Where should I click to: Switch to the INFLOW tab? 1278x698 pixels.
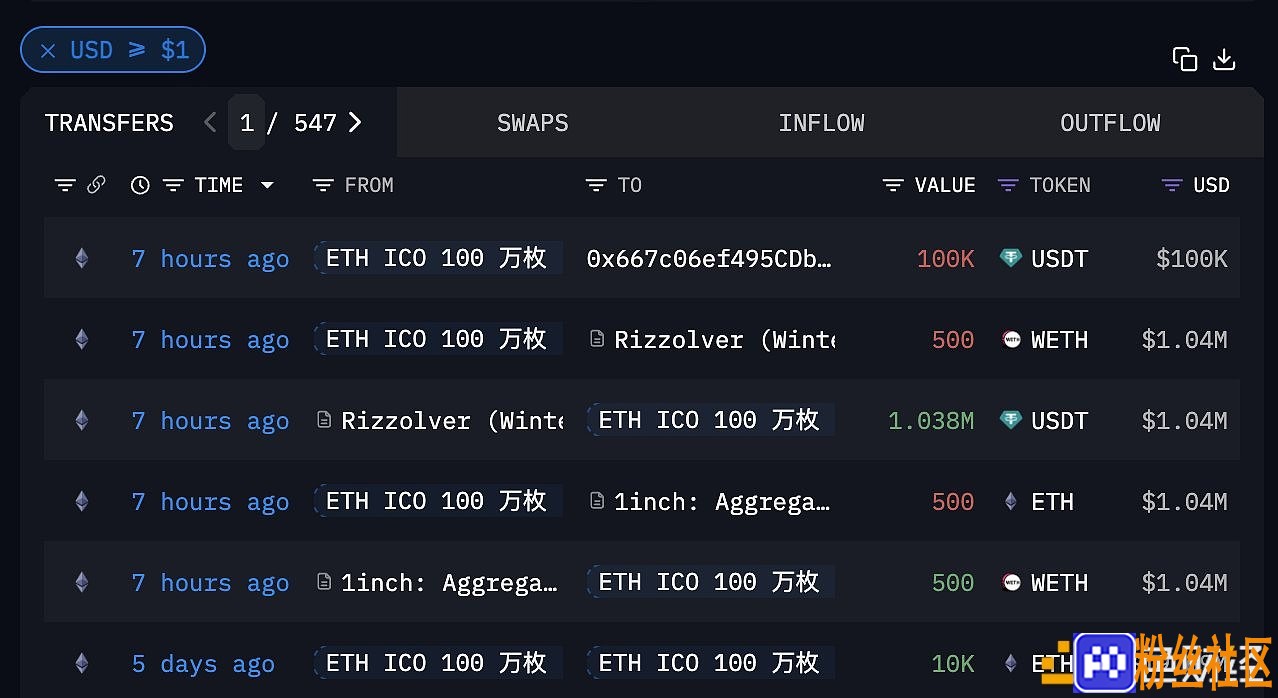point(822,123)
